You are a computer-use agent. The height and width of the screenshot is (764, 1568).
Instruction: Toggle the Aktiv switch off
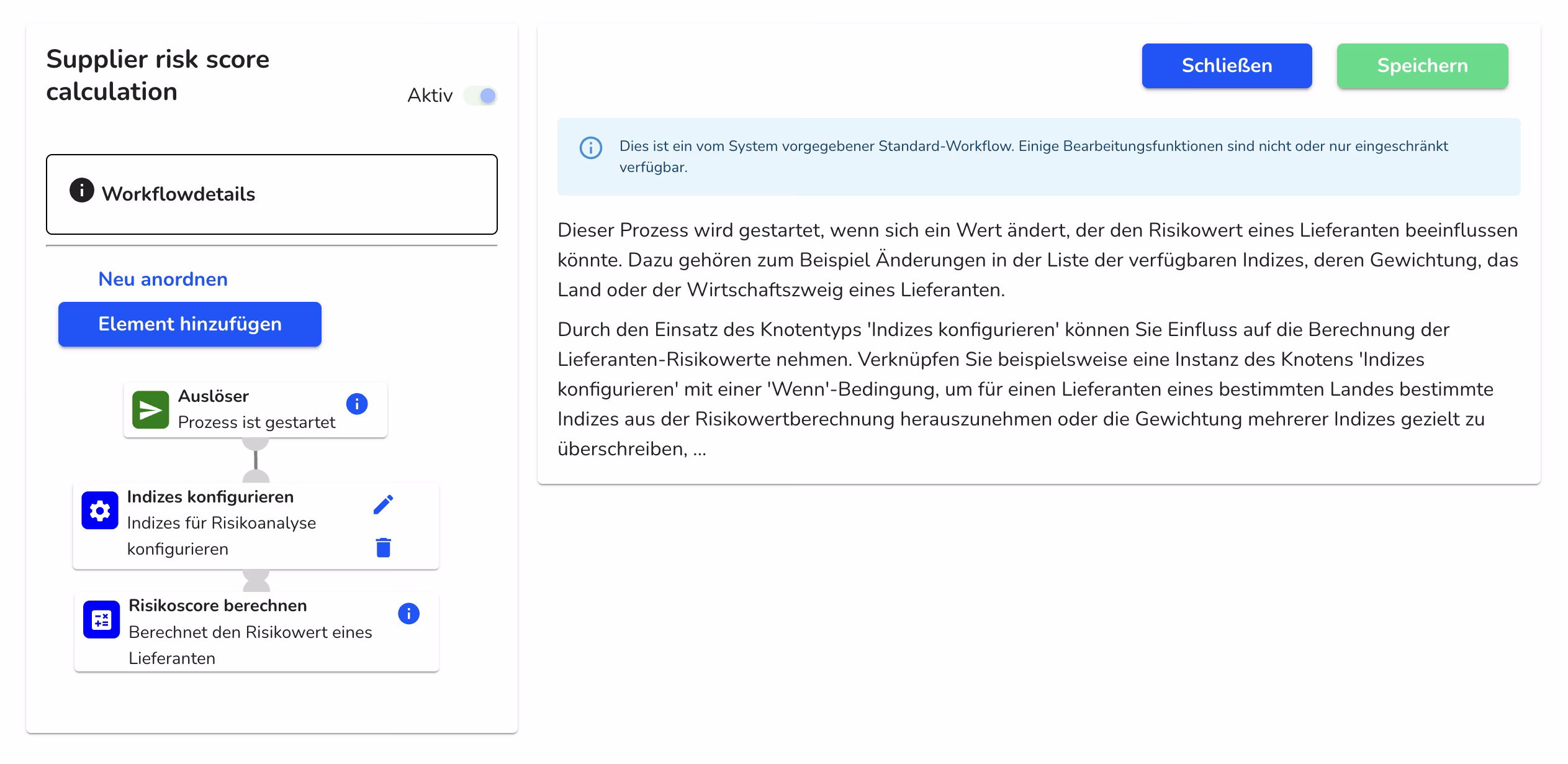[x=481, y=96]
